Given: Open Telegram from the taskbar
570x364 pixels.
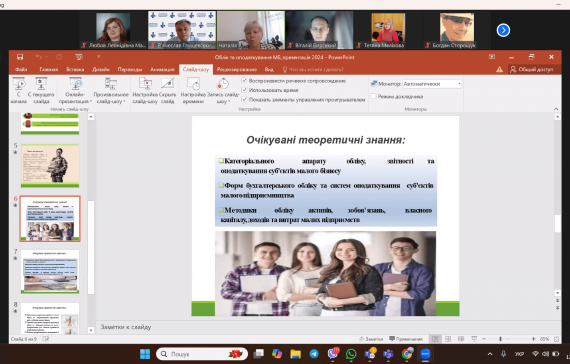Looking at the screenshot, I should [314, 354].
